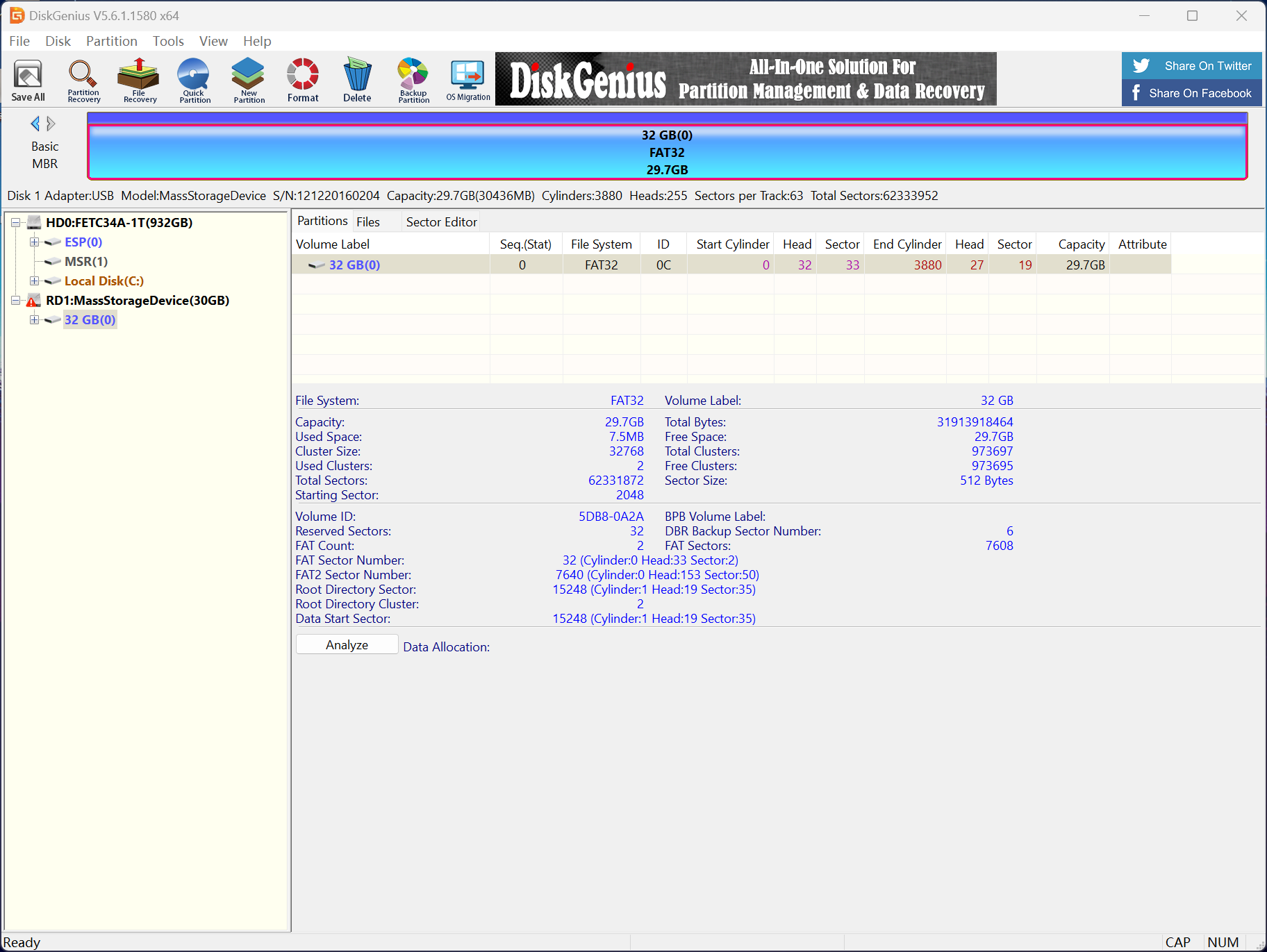The image size is (1267, 952).
Task: Click the Save All toolbar icon
Action: click(x=28, y=80)
